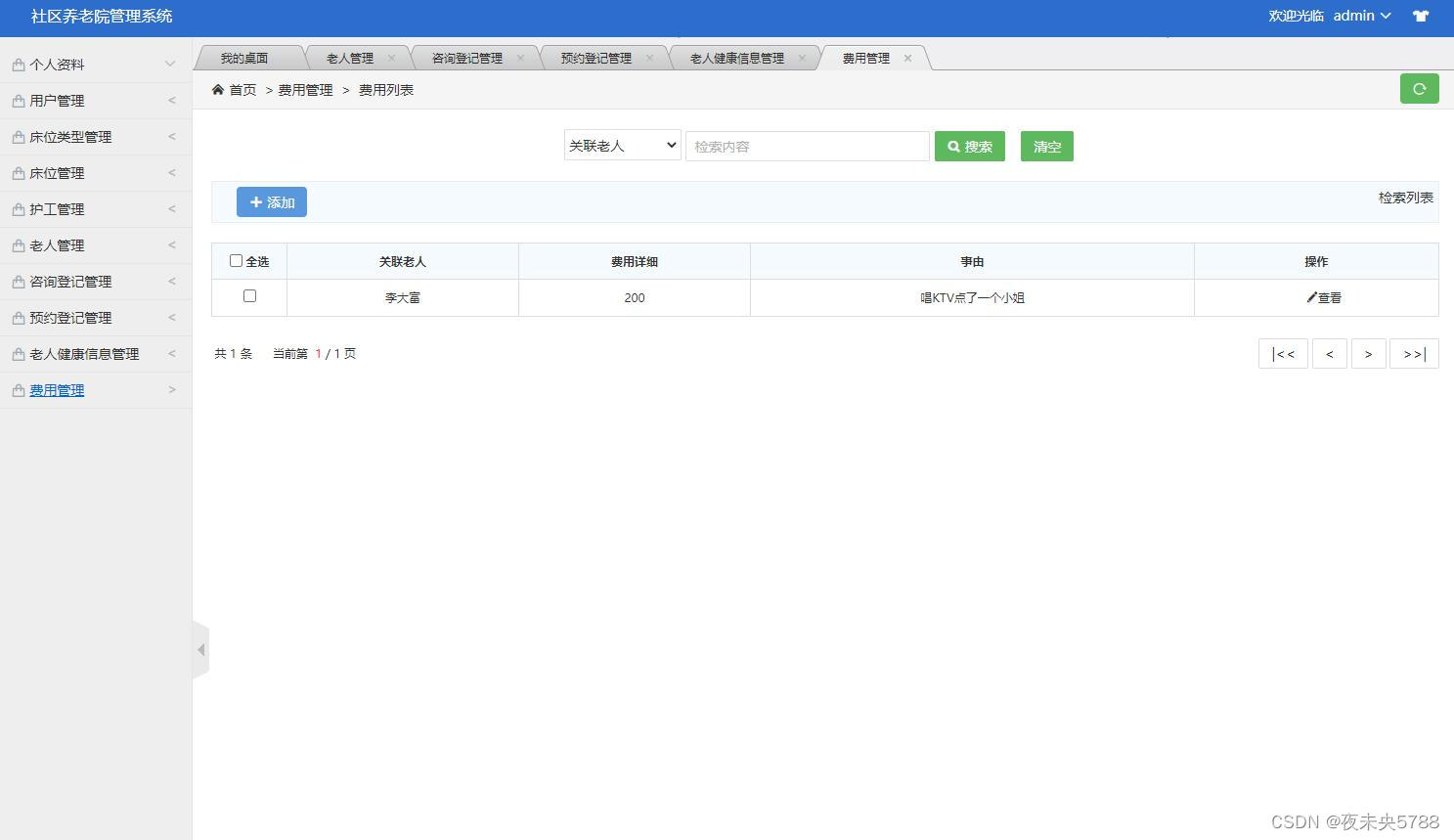Viewport: 1454px width, 840px height.
Task: Click lock icon beside 床位管理
Action: pos(19,173)
